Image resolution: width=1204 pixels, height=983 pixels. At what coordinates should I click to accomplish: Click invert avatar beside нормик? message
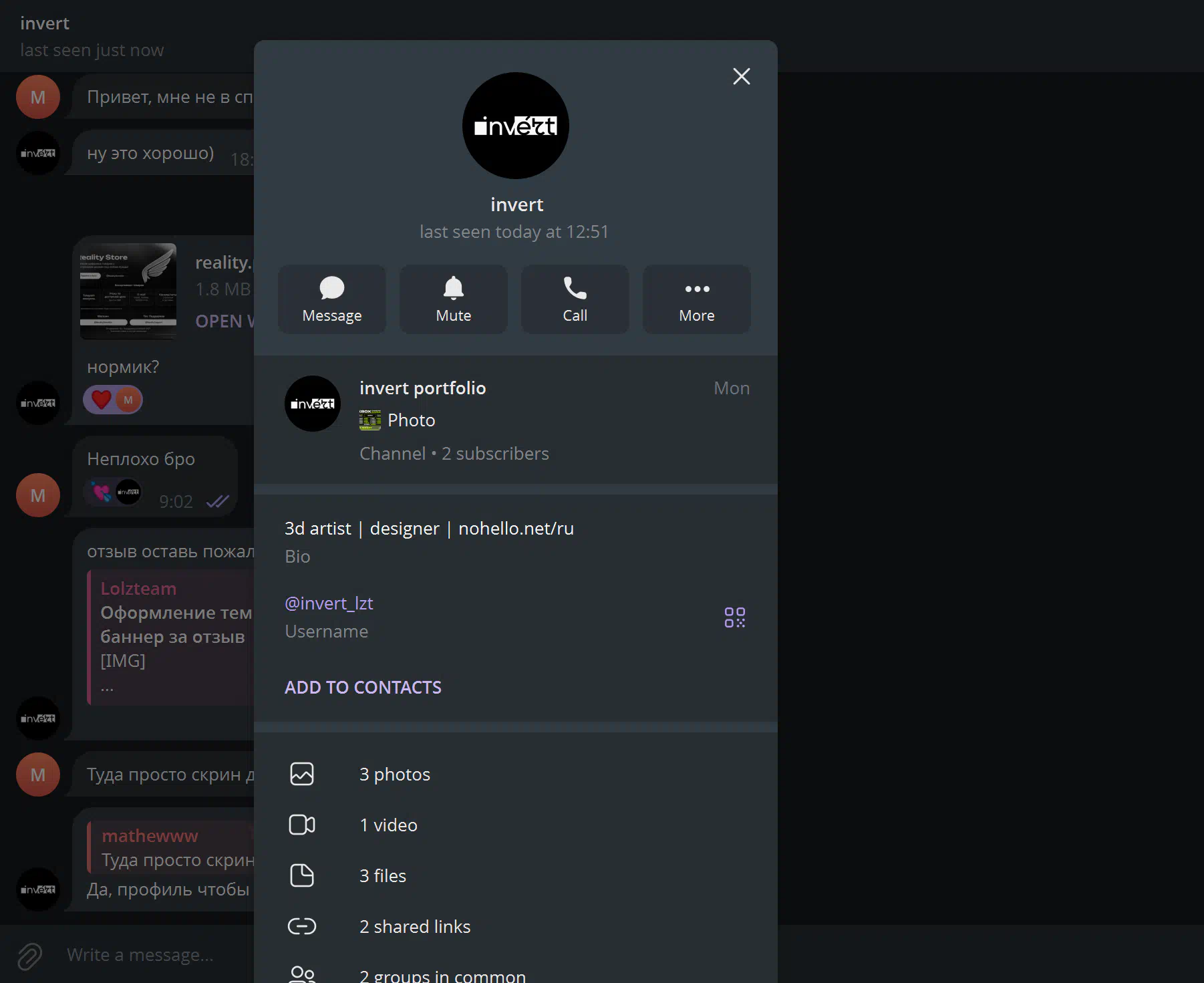(38, 403)
